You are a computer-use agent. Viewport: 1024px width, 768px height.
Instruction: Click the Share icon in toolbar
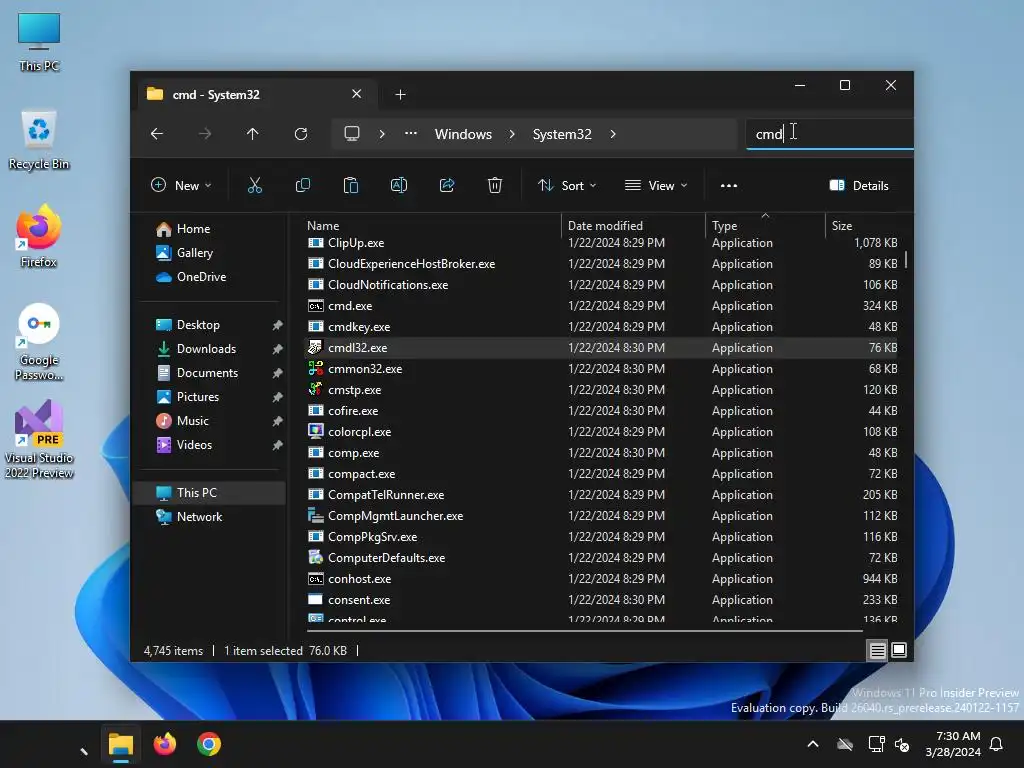(447, 185)
